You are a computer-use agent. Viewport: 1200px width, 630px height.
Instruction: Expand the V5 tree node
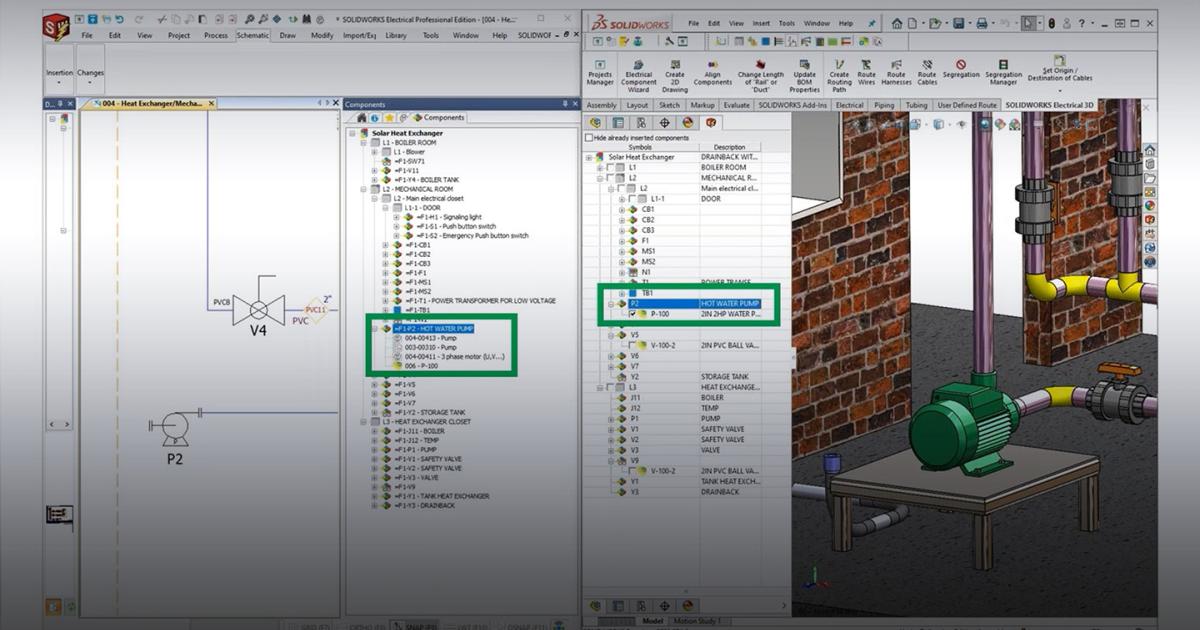click(x=612, y=336)
